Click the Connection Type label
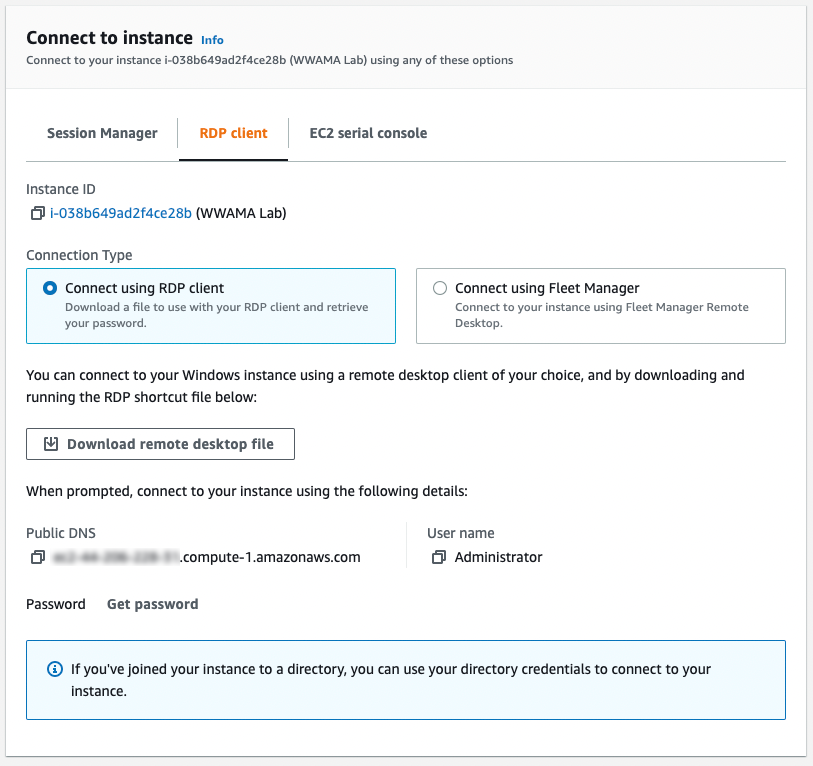 tap(79, 255)
